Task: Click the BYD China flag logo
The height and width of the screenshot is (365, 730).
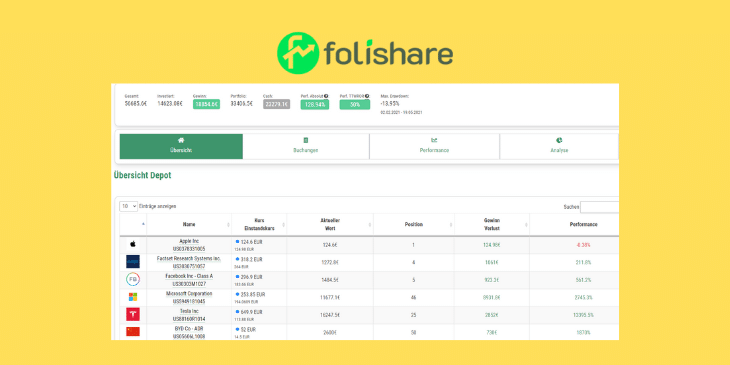Action: coord(133,331)
